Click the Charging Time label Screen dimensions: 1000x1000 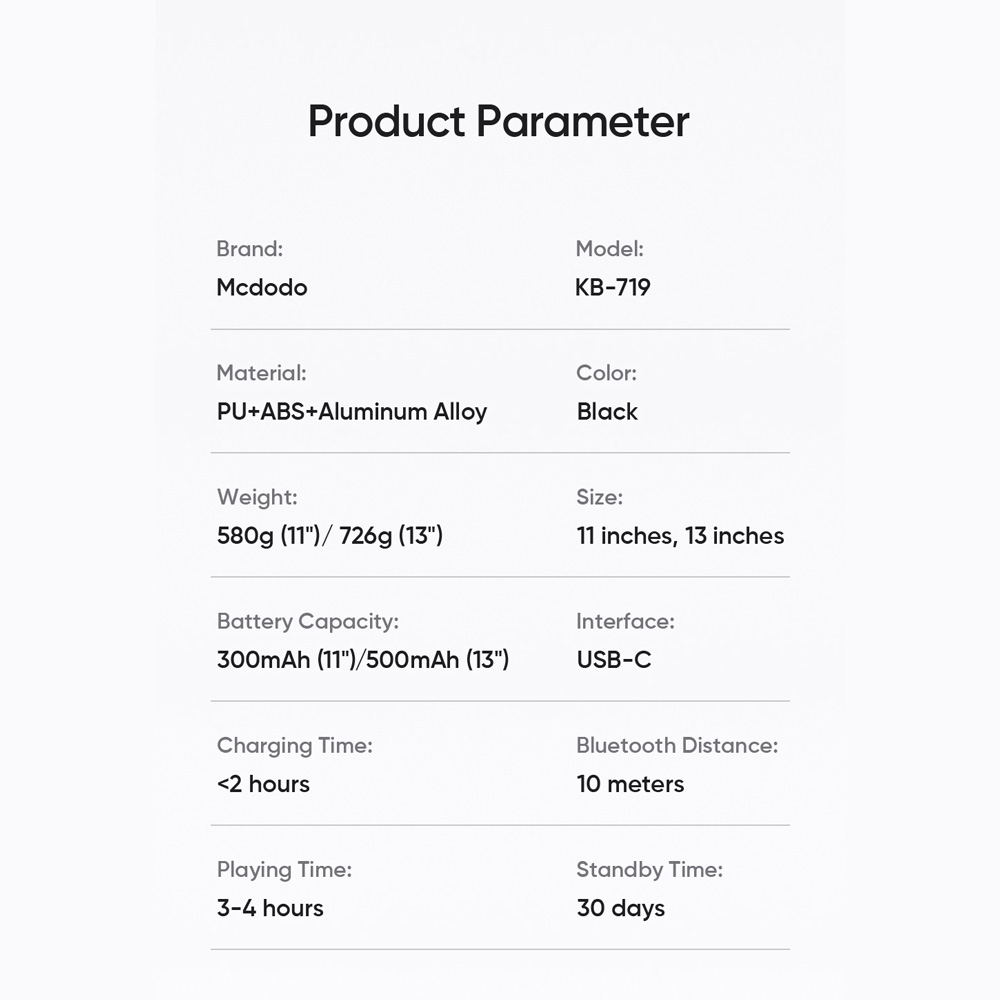pyautogui.click(x=295, y=746)
